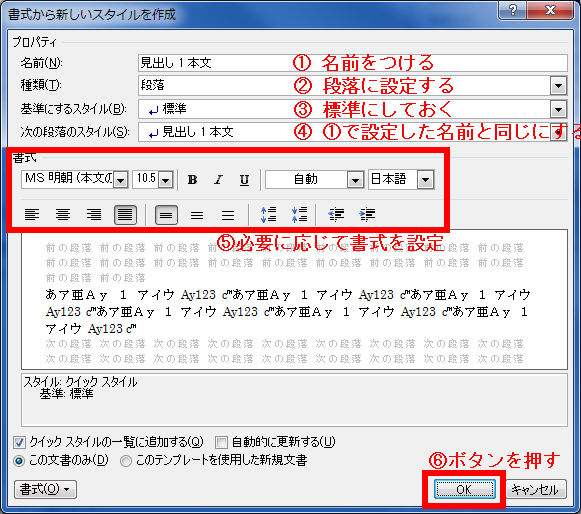The image size is (581, 514).
Task: Toggle Italic formatting button
Action: pyautogui.click(x=218, y=180)
